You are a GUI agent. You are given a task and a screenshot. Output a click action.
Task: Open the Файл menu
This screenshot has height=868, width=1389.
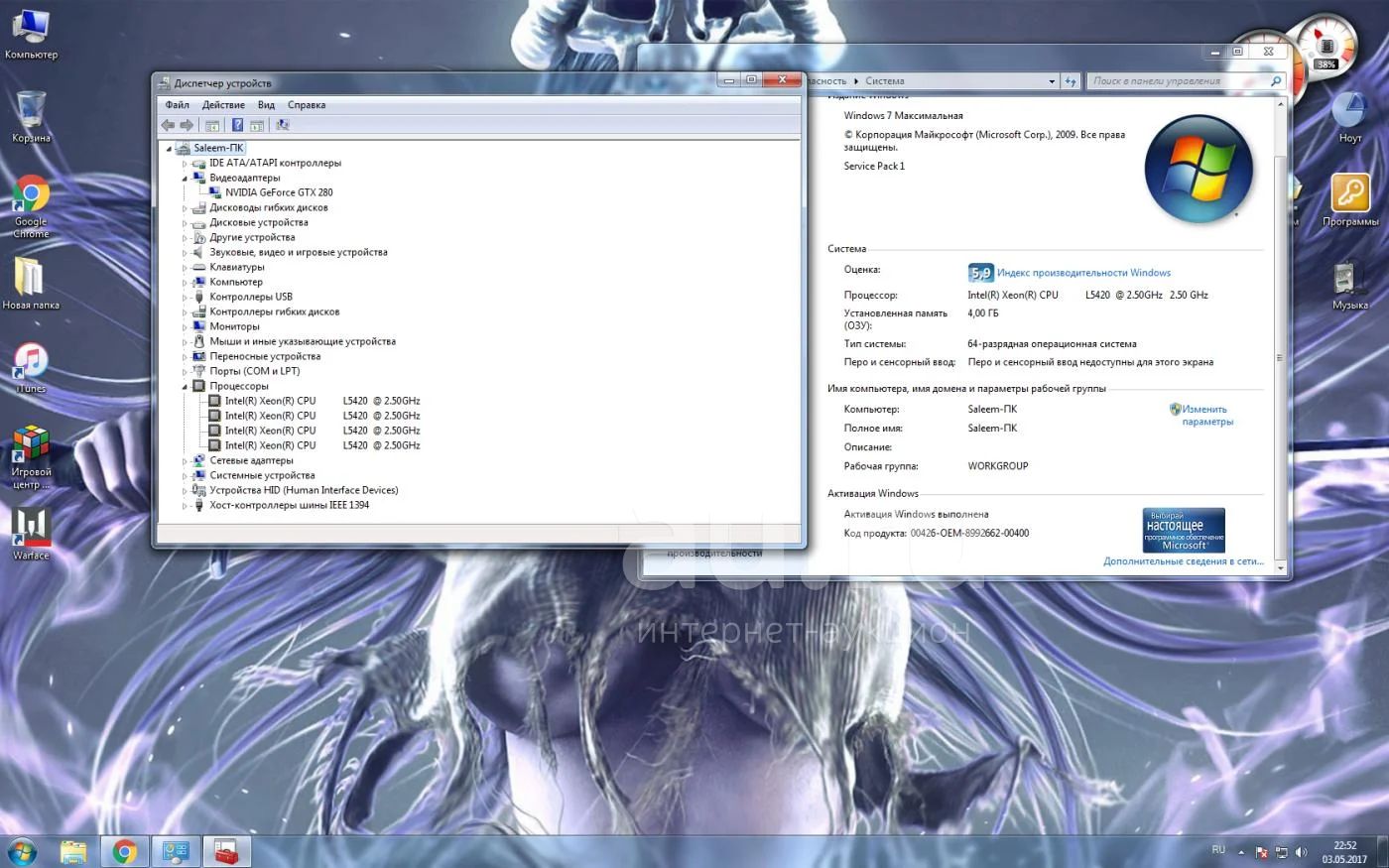[177, 104]
